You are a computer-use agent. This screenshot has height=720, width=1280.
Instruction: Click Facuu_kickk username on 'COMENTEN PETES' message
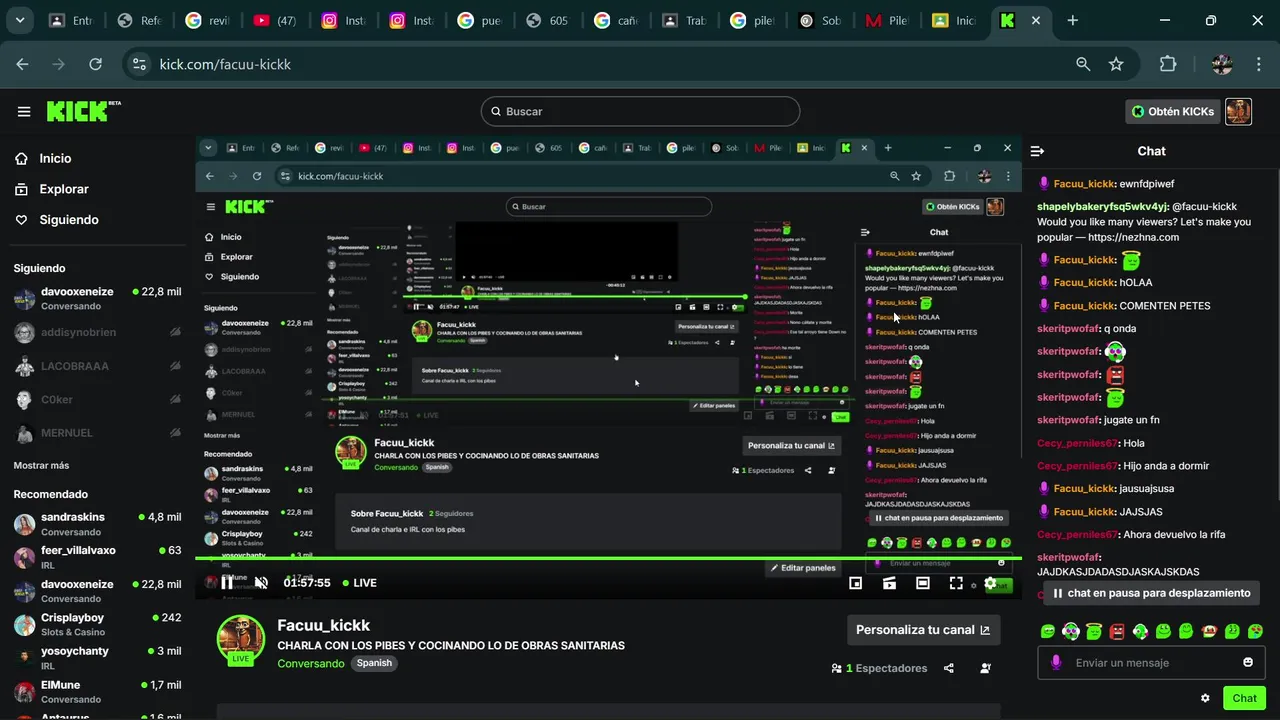click(1084, 306)
